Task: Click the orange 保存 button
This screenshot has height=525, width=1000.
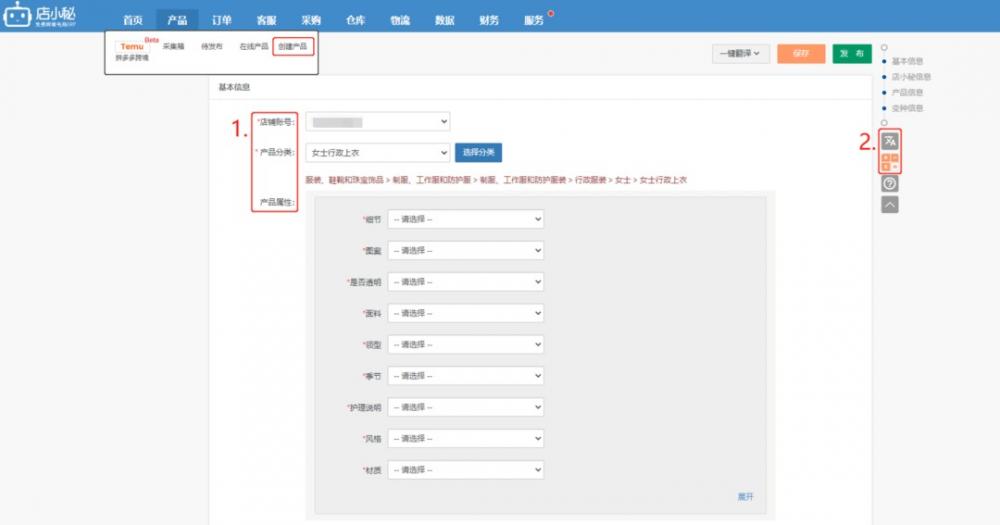Action: 801,54
